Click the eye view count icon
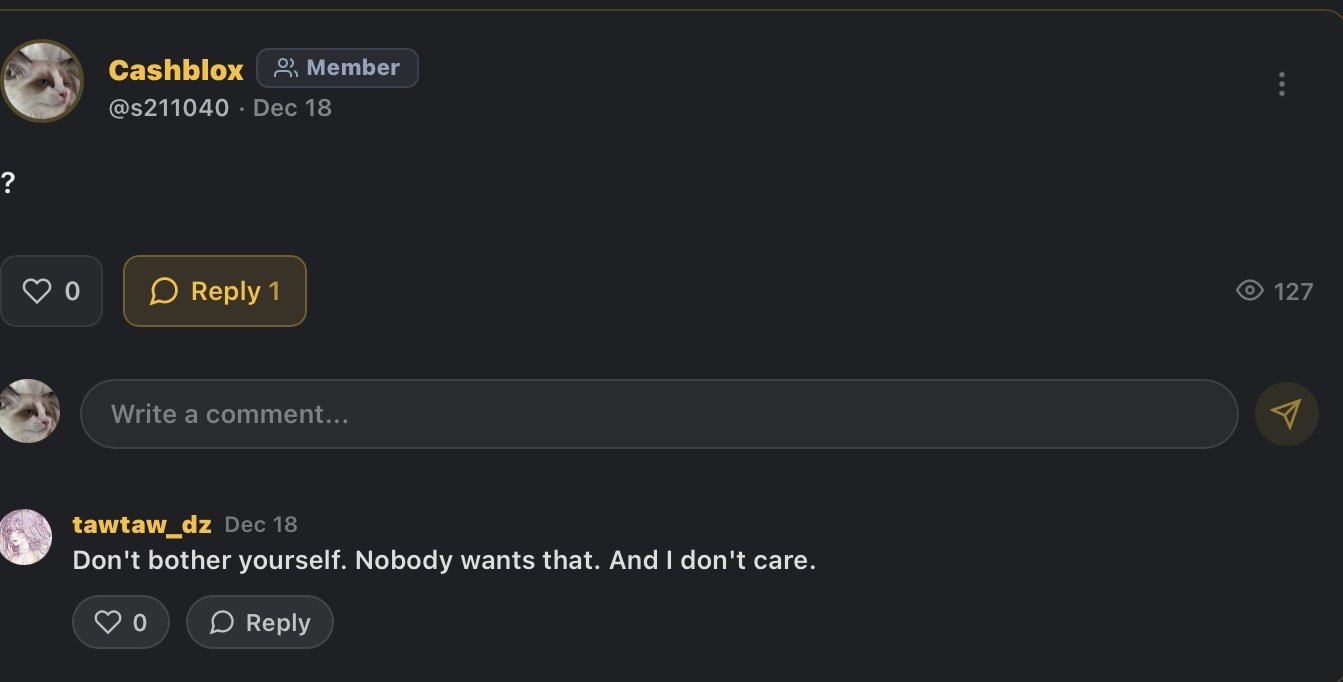1343x682 pixels. pyautogui.click(x=1250, y=291)
